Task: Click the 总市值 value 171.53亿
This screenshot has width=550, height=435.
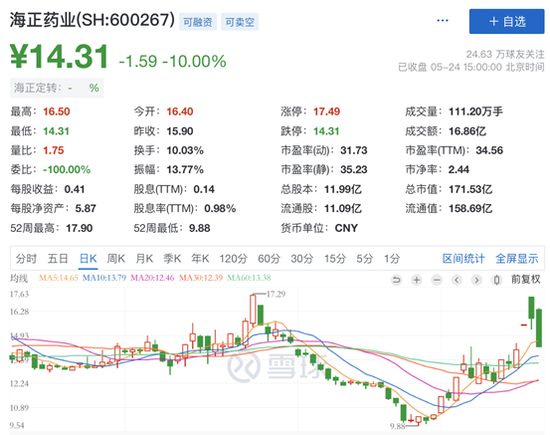Action: (470, 189)
